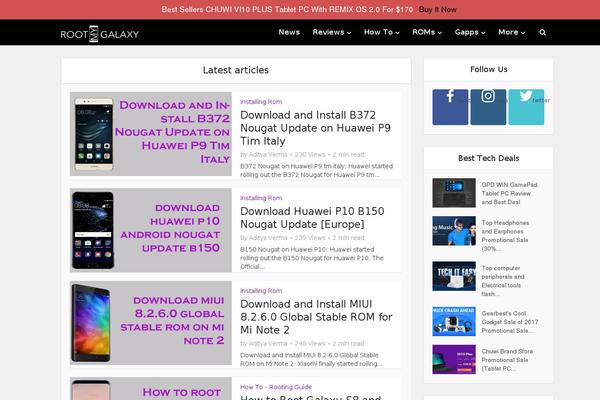Click the B150 Nougat P10 excerpt text
The width and height of the screenshot is (600, 400).
coord(312,258)
